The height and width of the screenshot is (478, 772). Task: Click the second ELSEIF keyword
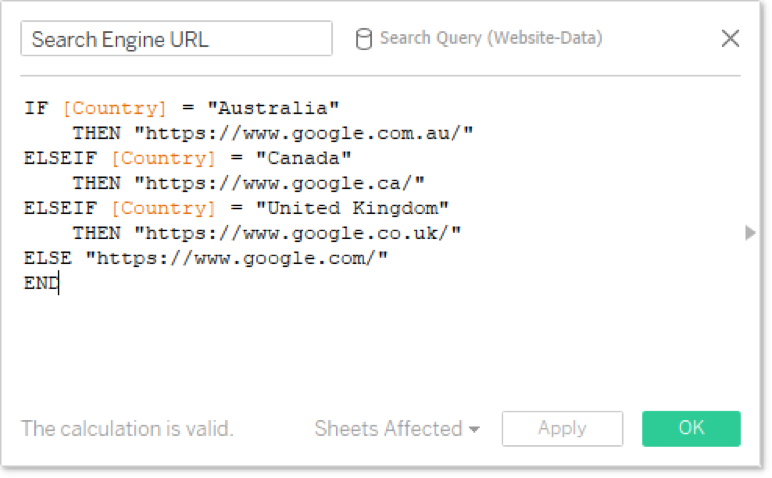[x=61, y=208]
